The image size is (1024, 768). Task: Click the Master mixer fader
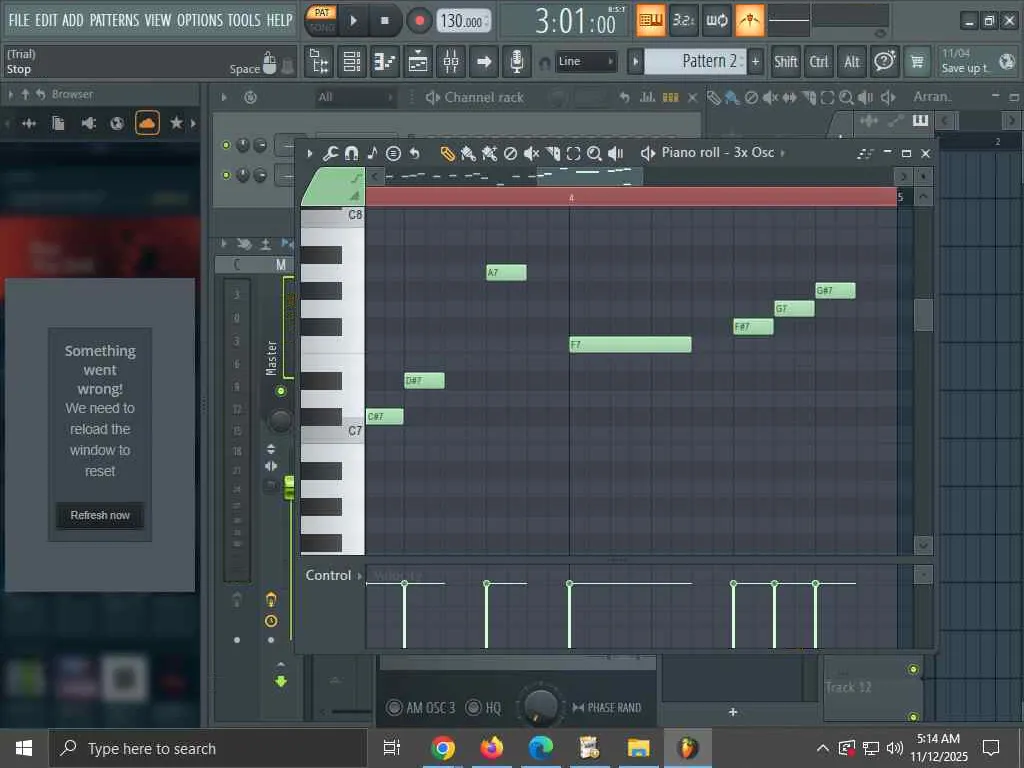pyautogui.click(x=289, y=488)
